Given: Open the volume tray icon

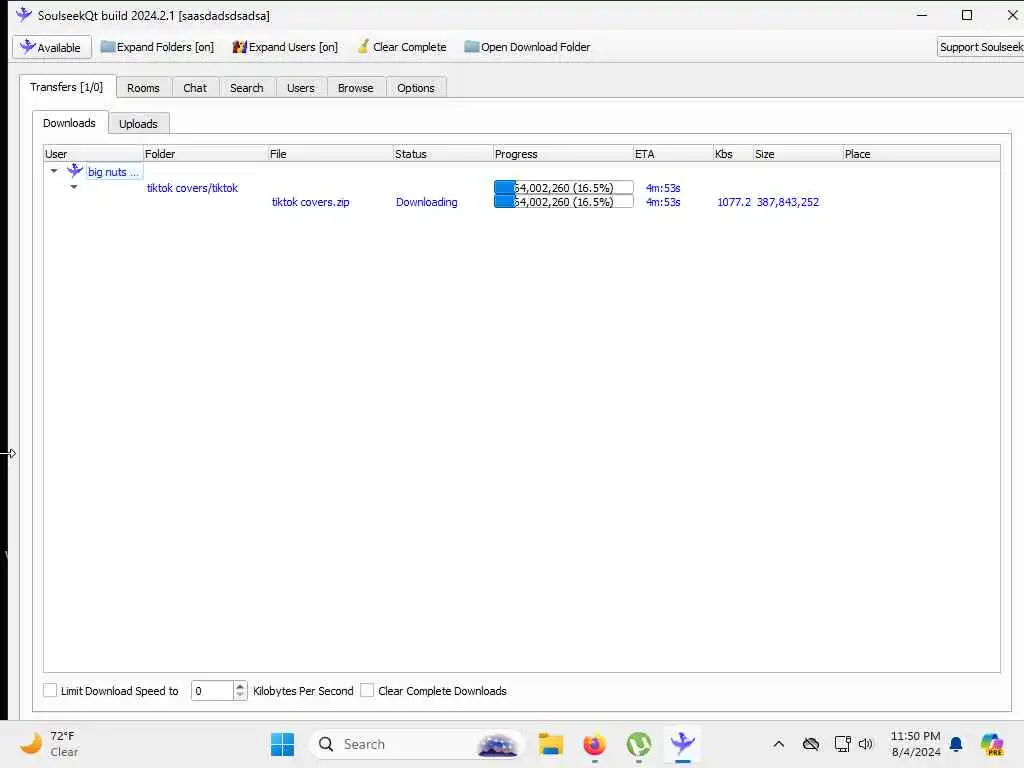Looking at the screenshot, I should (x=866, y=744).
